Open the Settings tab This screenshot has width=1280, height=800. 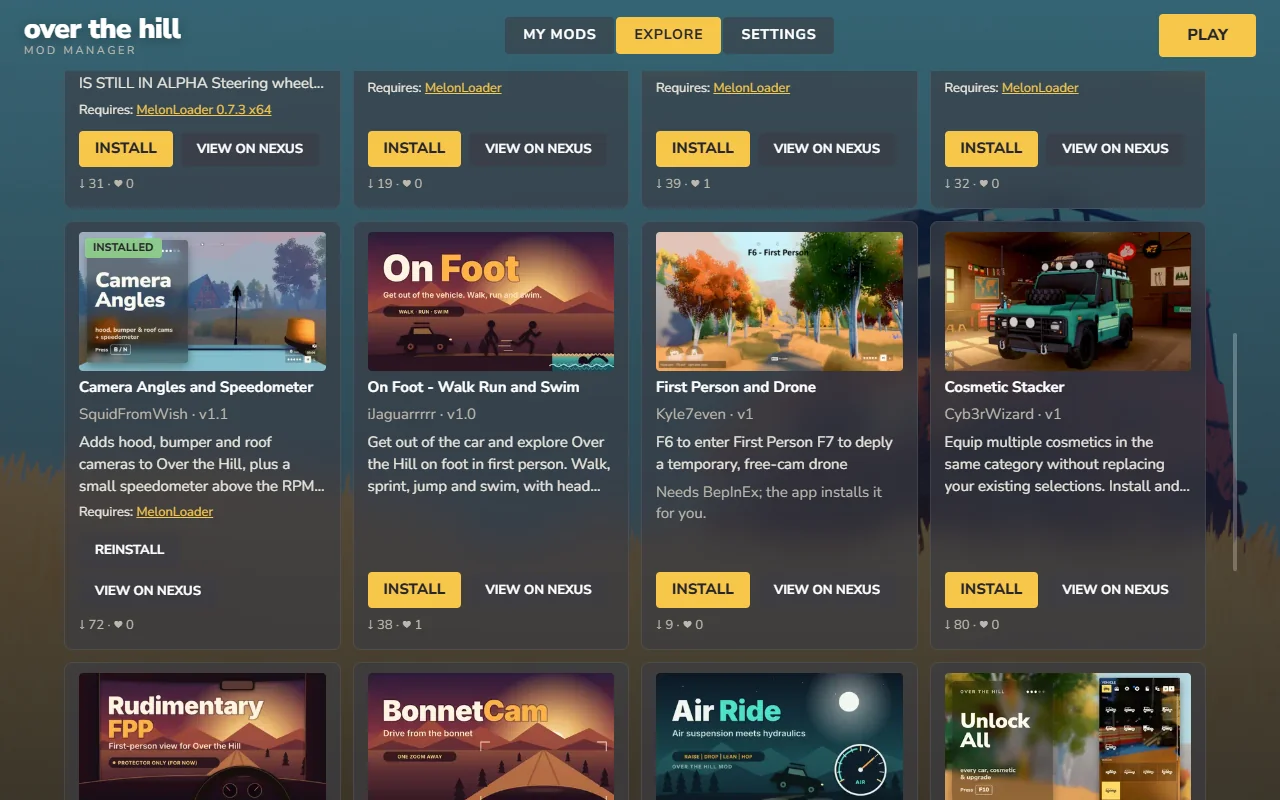point(778,35)
